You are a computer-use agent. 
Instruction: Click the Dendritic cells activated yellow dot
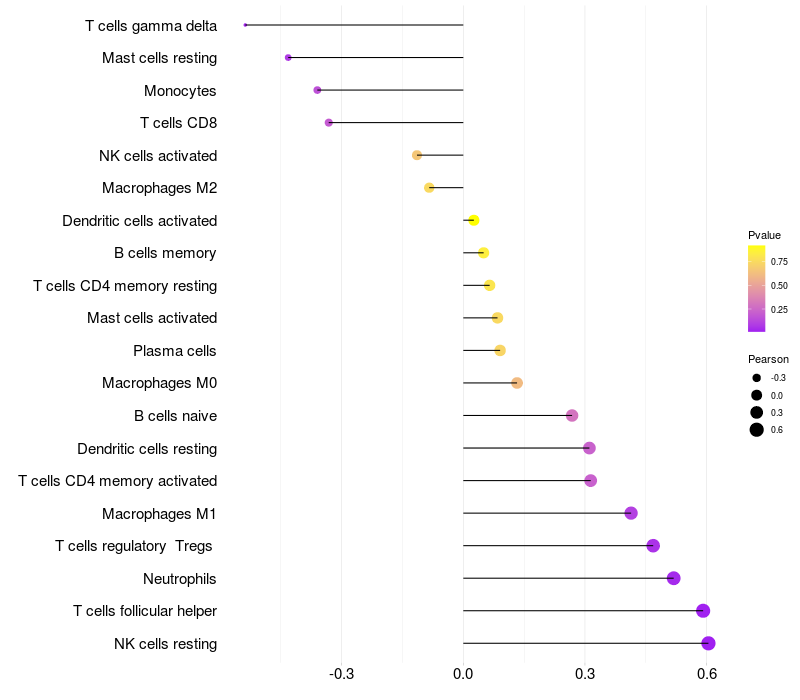473,220
